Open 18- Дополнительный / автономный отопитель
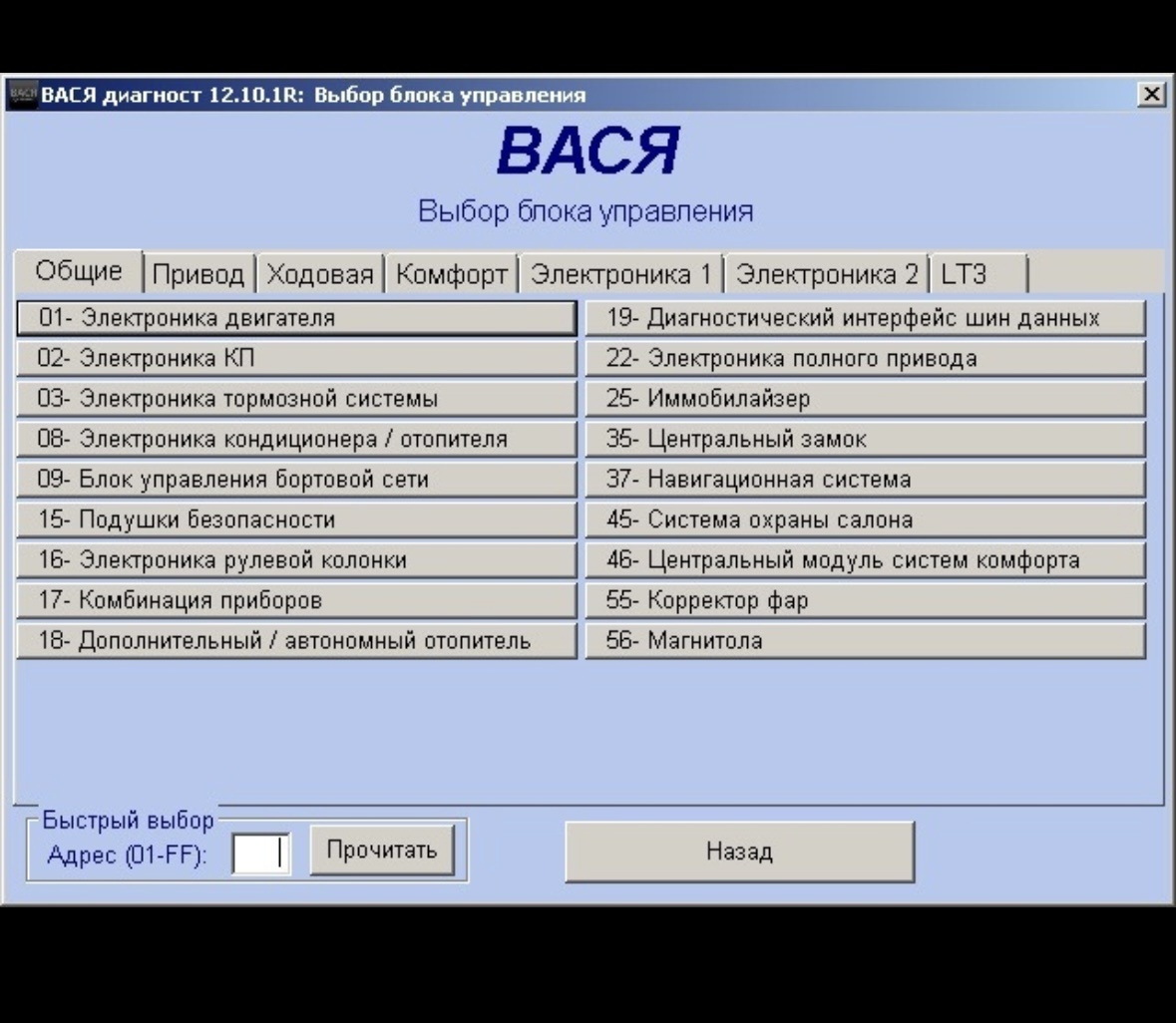The image size is (1176, 1023). coord(297,641)
